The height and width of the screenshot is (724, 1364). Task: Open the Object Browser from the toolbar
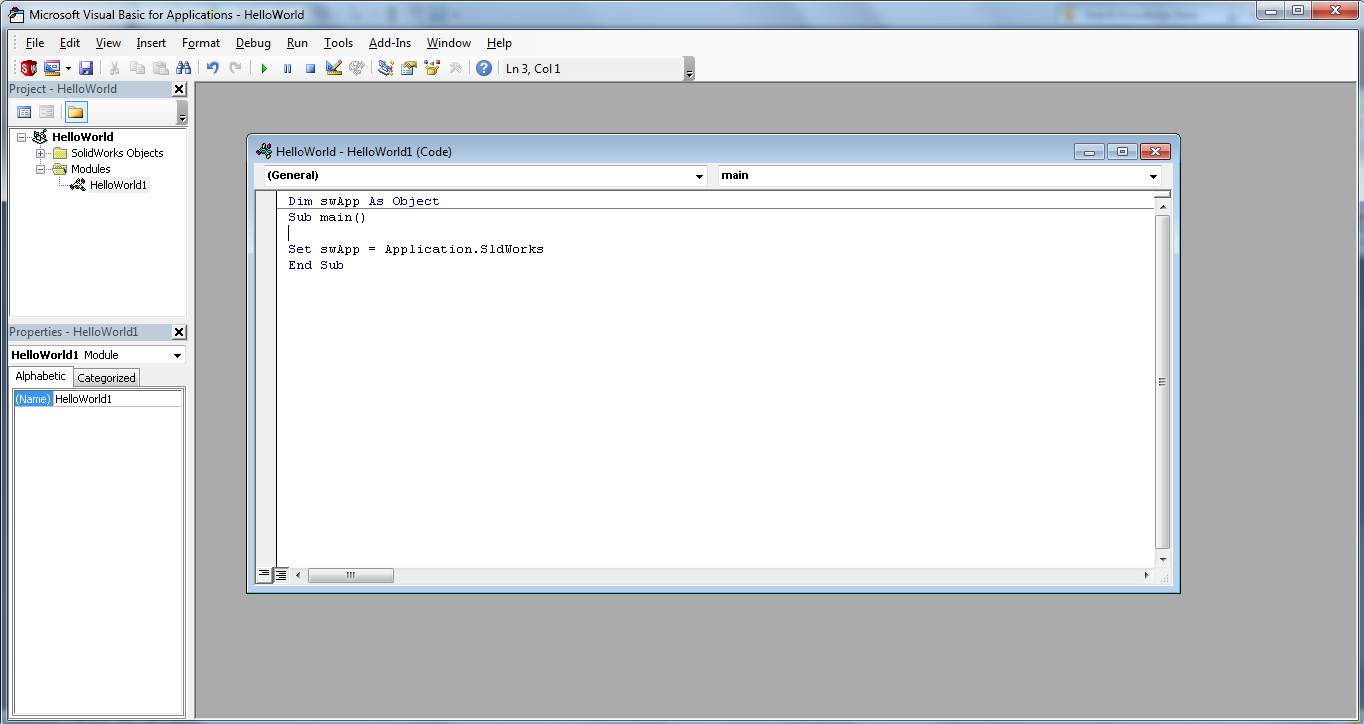click(x=430, y=67)
